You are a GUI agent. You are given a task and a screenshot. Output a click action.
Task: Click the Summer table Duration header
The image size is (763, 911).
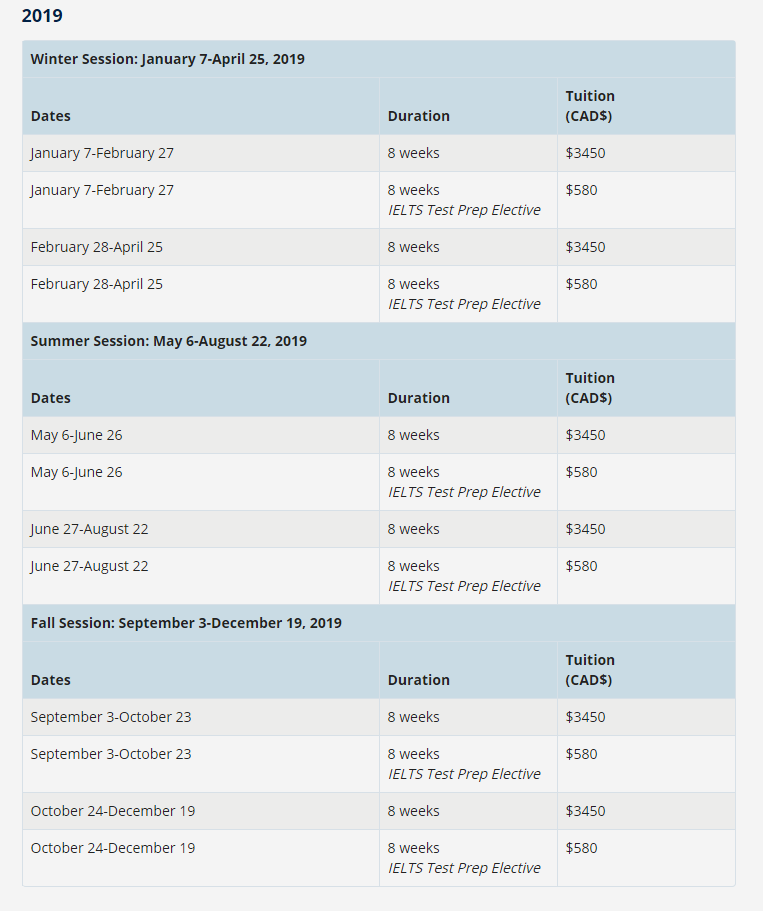tap(418, 398)
